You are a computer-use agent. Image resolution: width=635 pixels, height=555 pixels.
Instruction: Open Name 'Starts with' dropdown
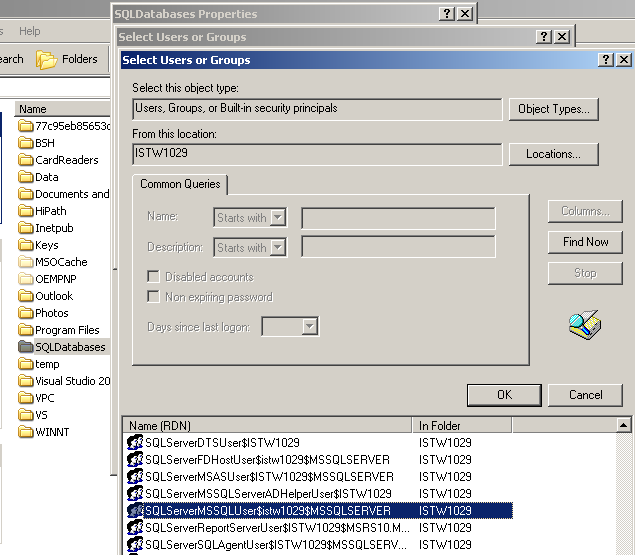pyautogui.click(x=278, y=217)
